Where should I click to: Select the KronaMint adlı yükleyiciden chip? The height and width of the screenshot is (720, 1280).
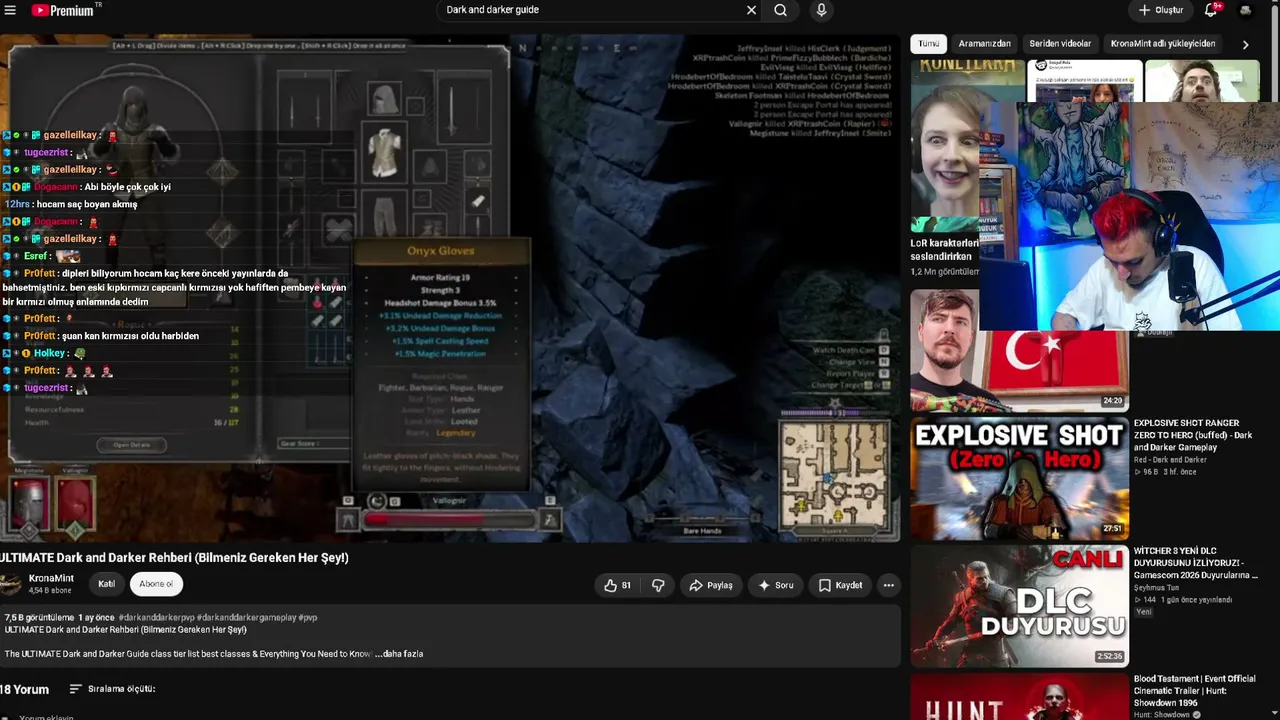(x=1163, y=44)
